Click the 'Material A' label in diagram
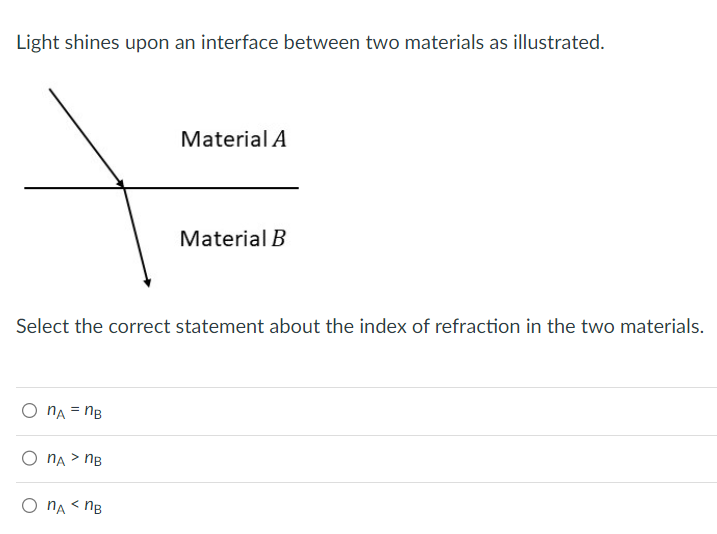 (x=233, y=139)
